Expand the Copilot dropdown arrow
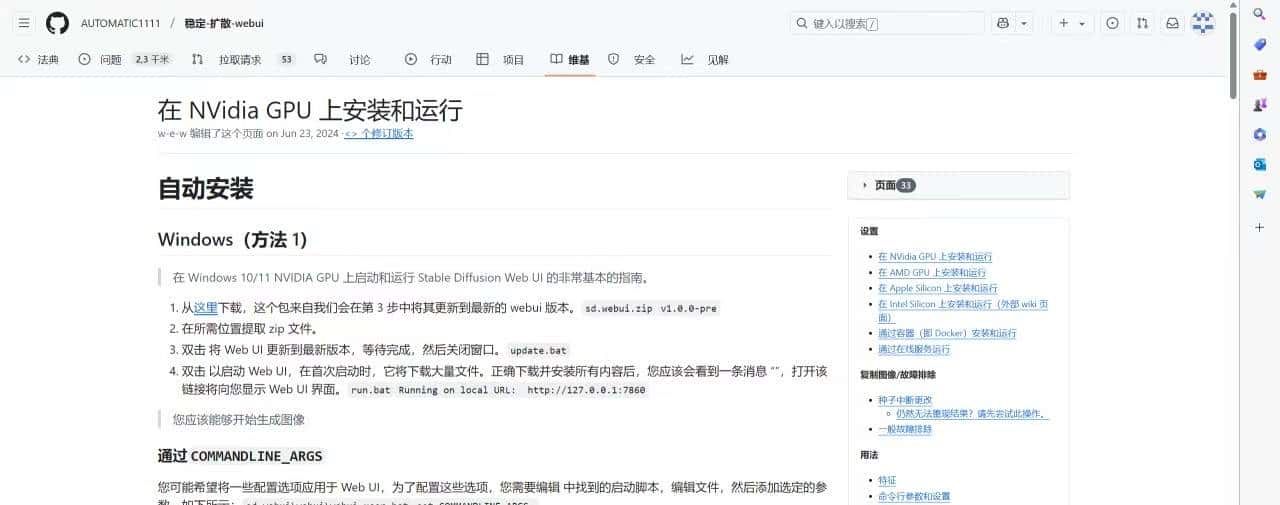This screenshot has width=1280, height=505. click(x=1024, y=23)
